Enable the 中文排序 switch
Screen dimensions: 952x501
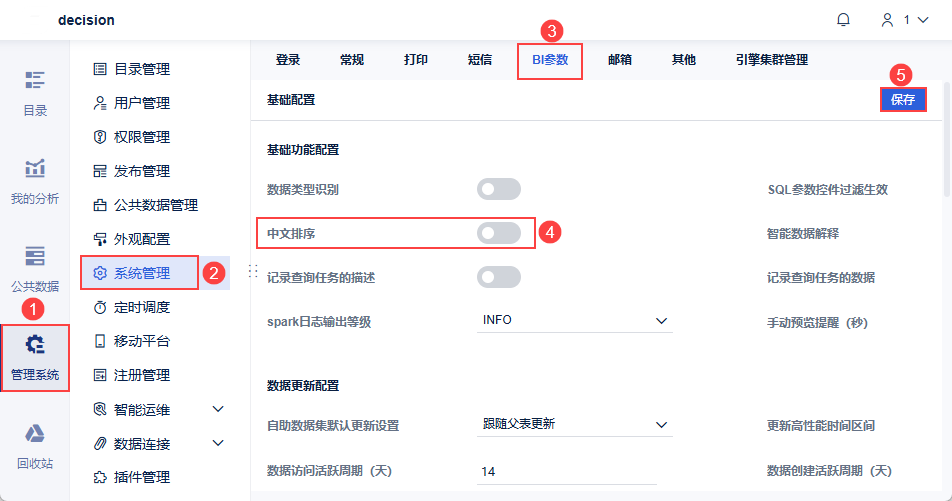(499, 233)
